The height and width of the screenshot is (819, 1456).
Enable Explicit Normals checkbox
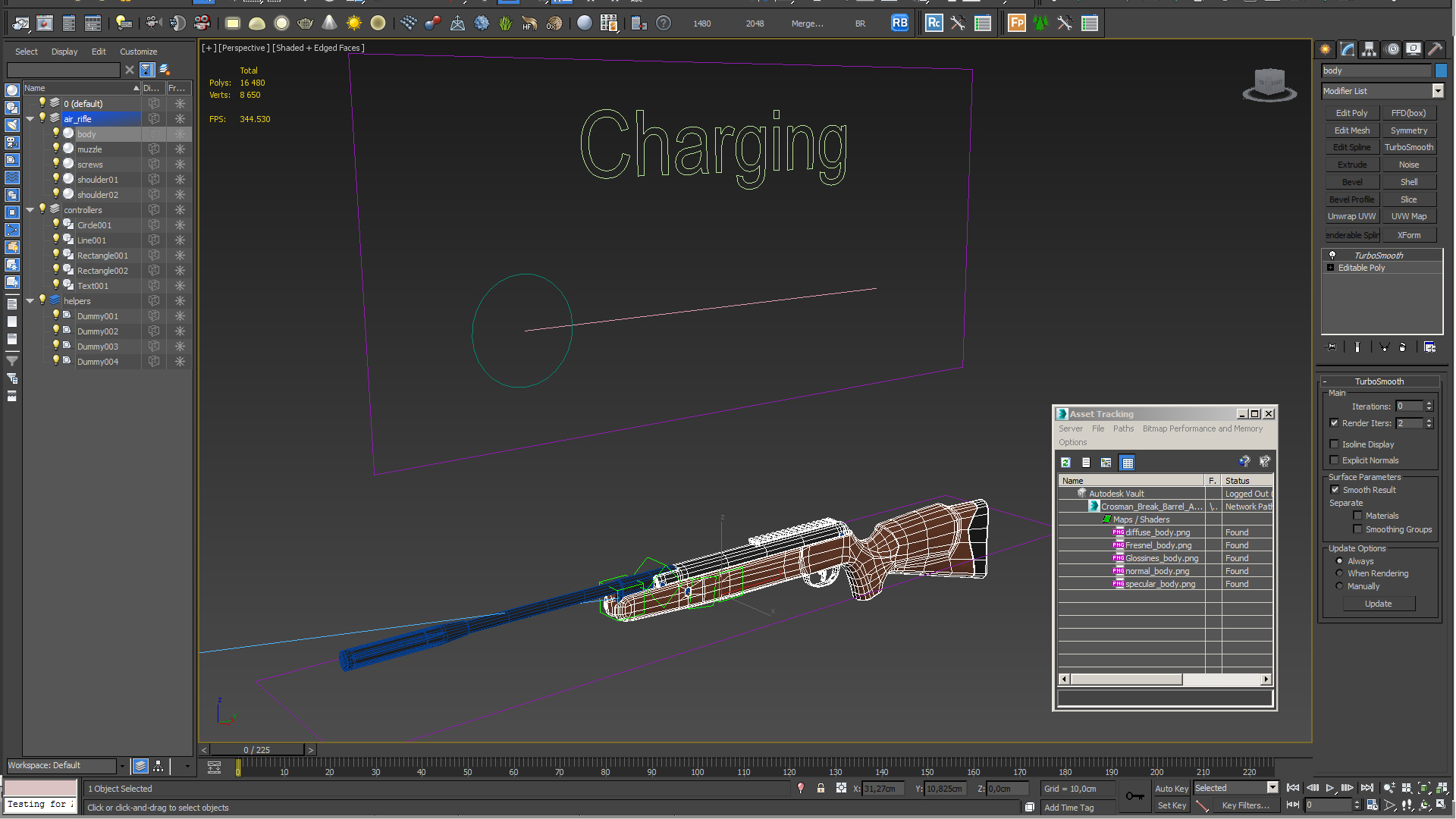pyautogui.click(x=1335, y=460)
